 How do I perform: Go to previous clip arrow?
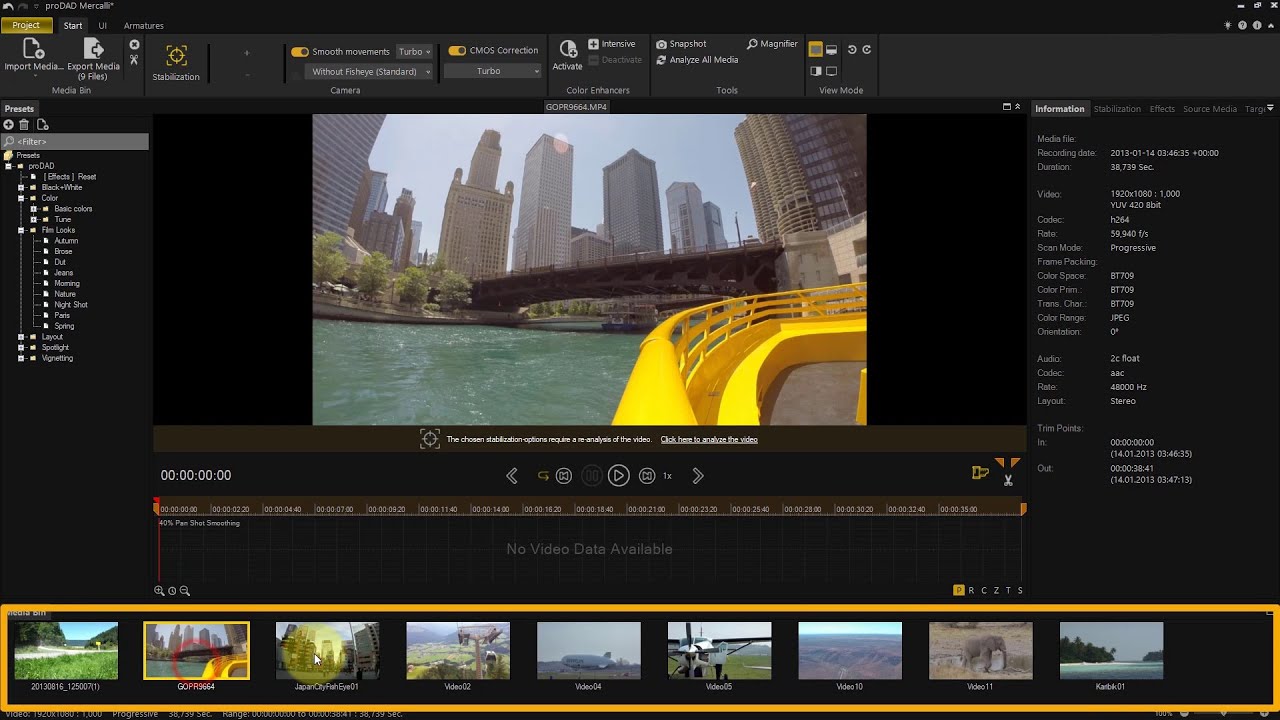pyautogui.click(x=512, y=476)
